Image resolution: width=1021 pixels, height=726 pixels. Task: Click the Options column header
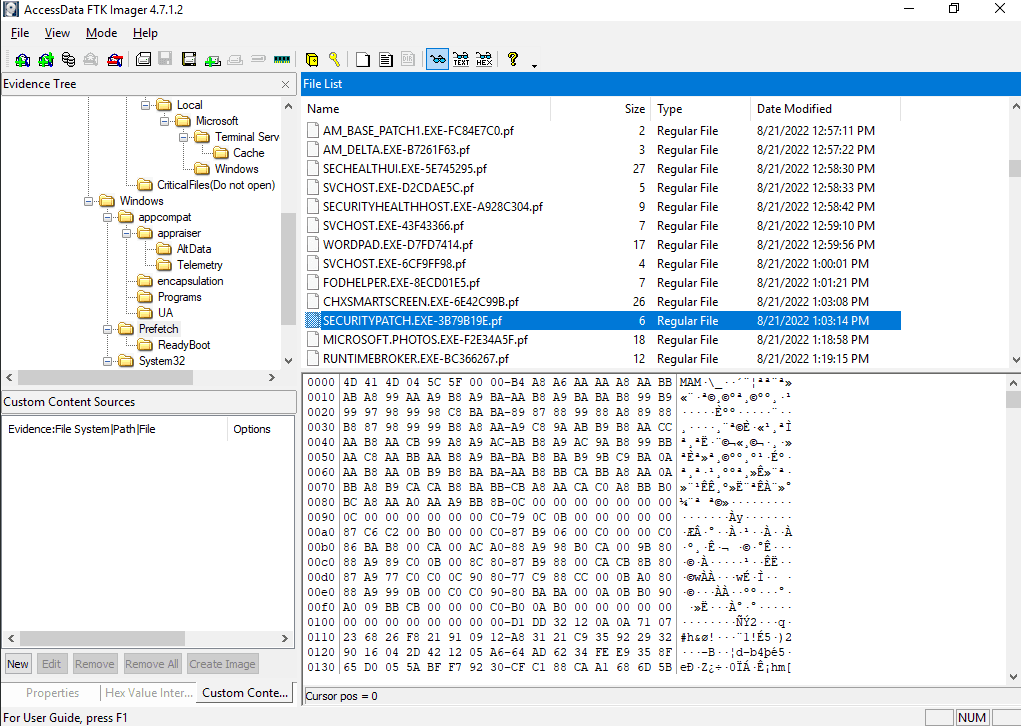point(259,429)
